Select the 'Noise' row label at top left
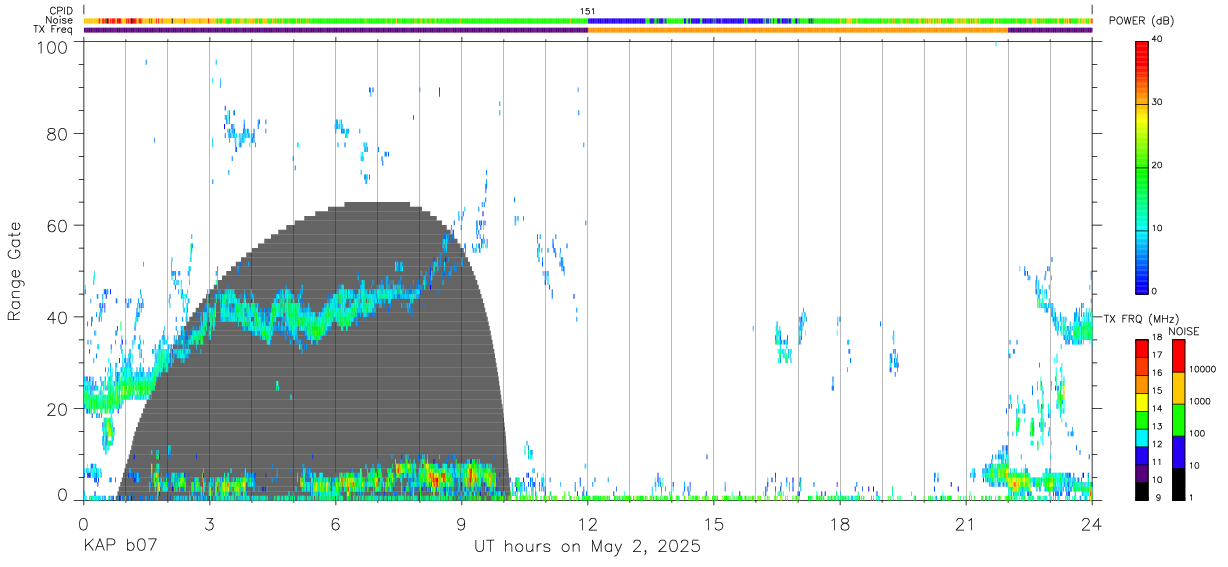 click(x=60, y=20)
